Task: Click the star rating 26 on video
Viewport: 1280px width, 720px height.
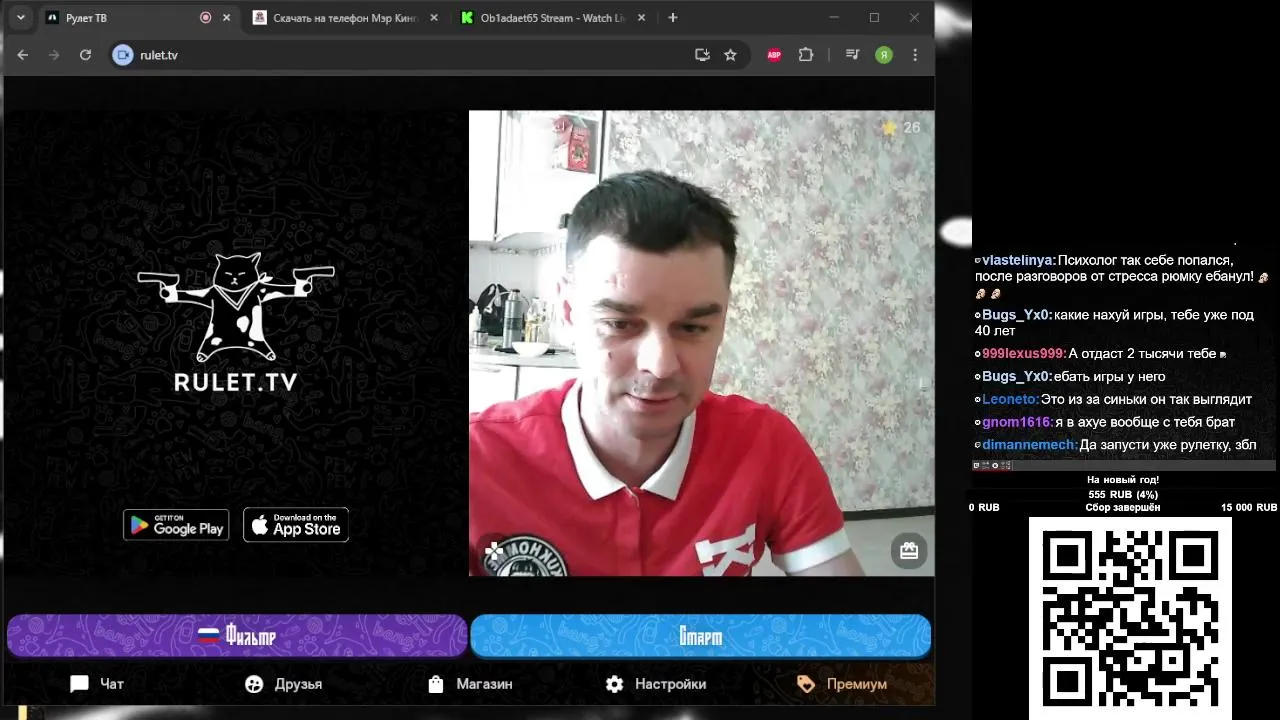Action: click(900, 127)
